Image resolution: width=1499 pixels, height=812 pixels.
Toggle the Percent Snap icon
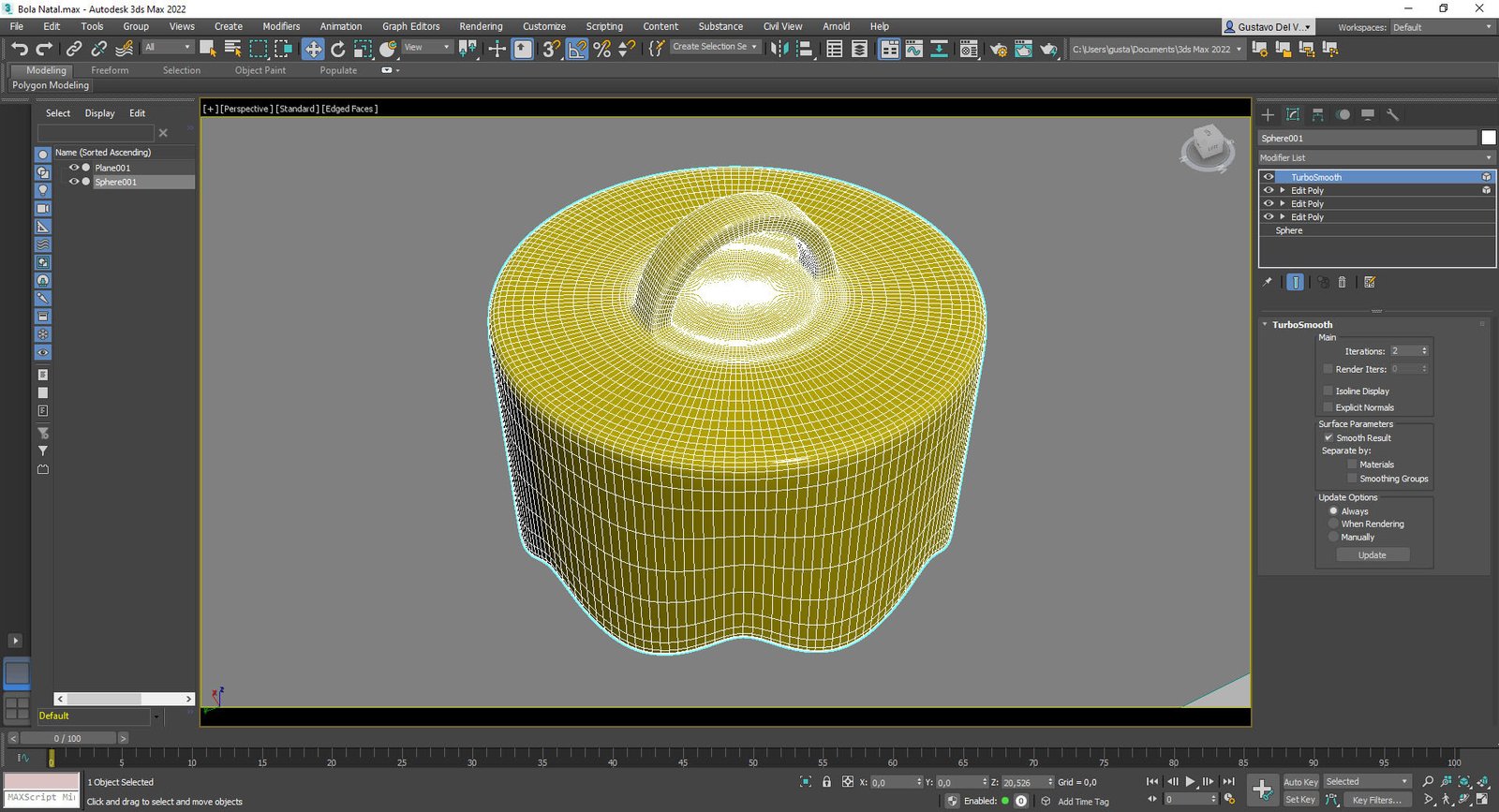click(602, 49)
